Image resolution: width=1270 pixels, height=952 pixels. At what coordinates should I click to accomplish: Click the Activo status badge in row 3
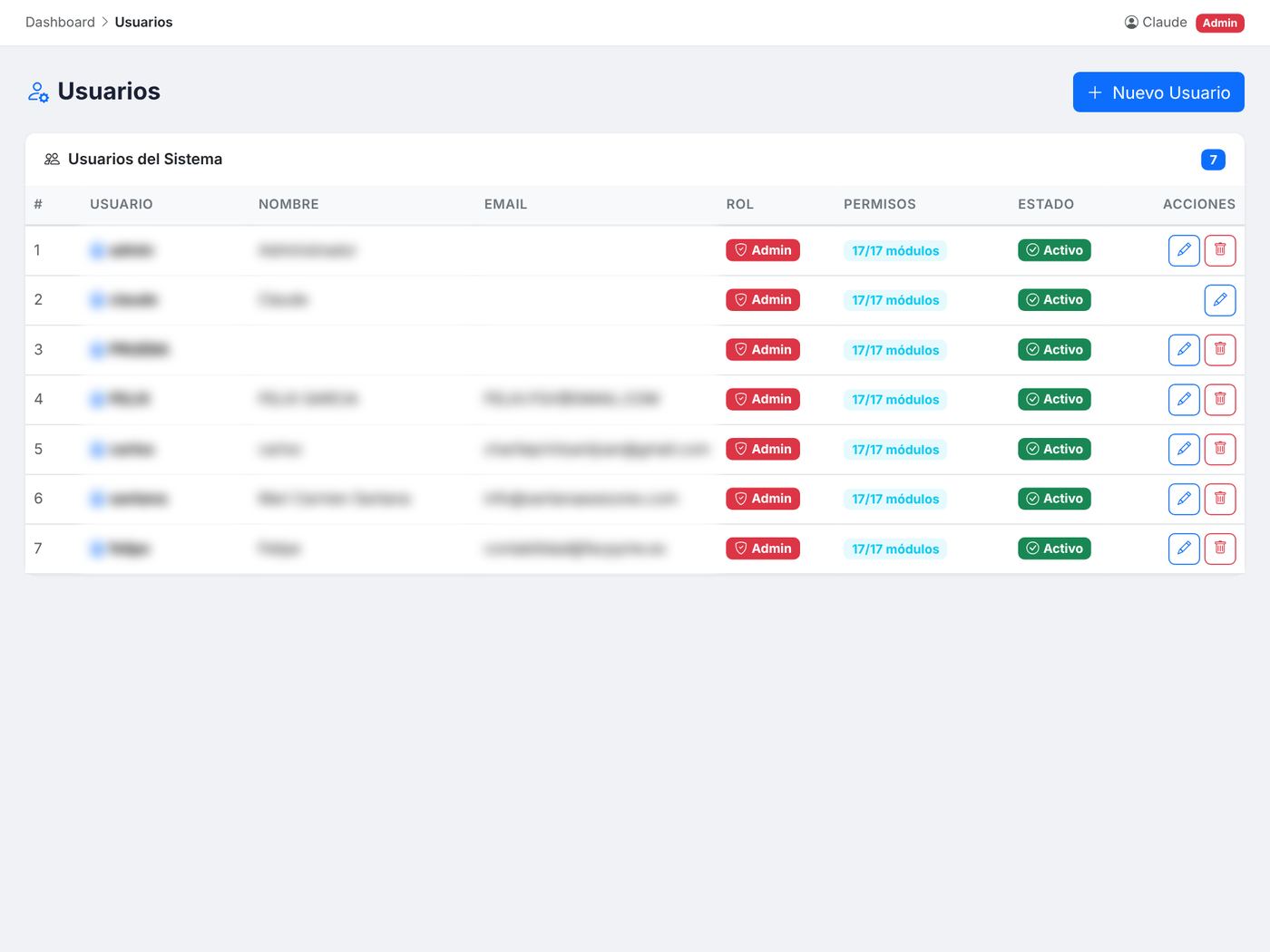pos(1054,350)
